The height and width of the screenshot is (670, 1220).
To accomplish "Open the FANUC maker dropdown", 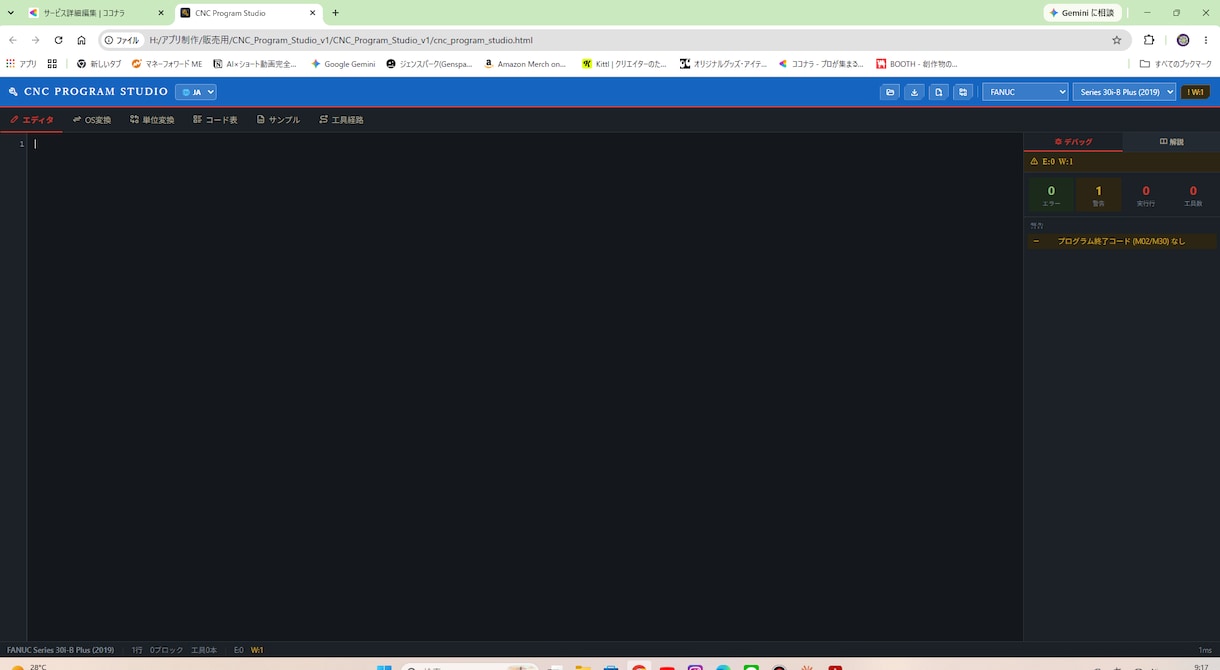I will (x=1025, y=92).
